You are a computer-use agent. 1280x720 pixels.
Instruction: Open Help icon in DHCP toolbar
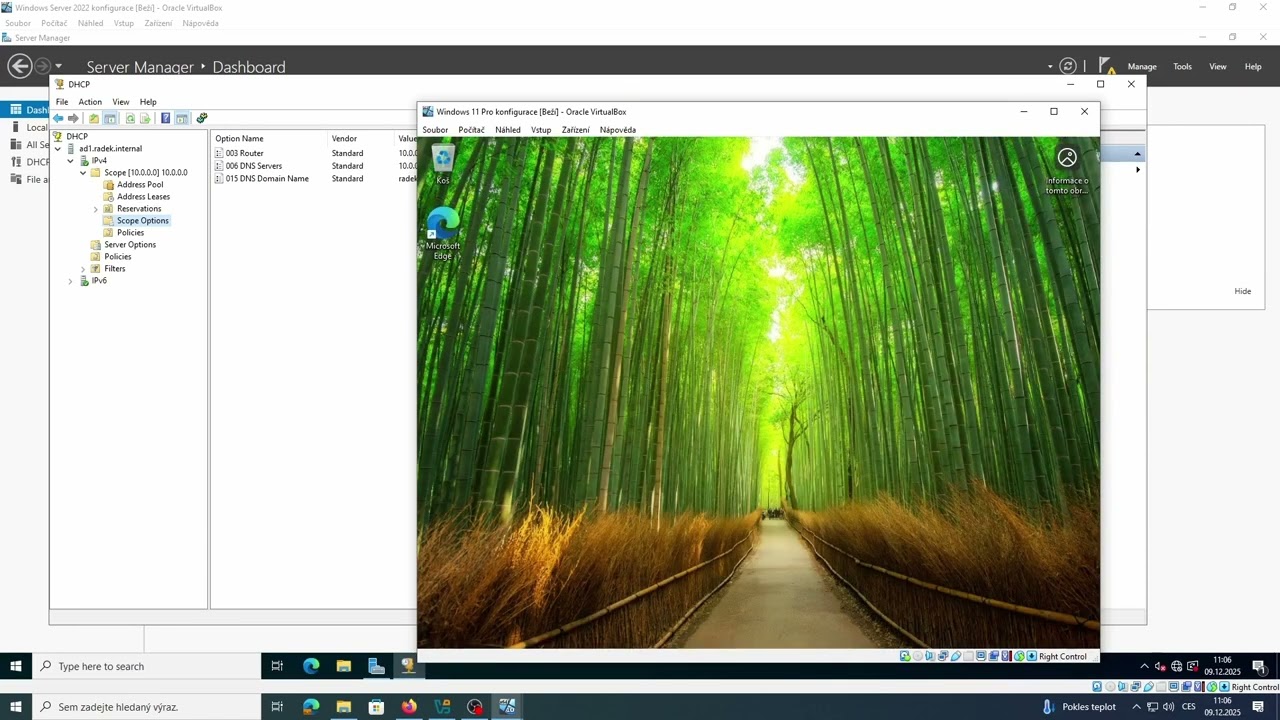(x=166, y=118)
